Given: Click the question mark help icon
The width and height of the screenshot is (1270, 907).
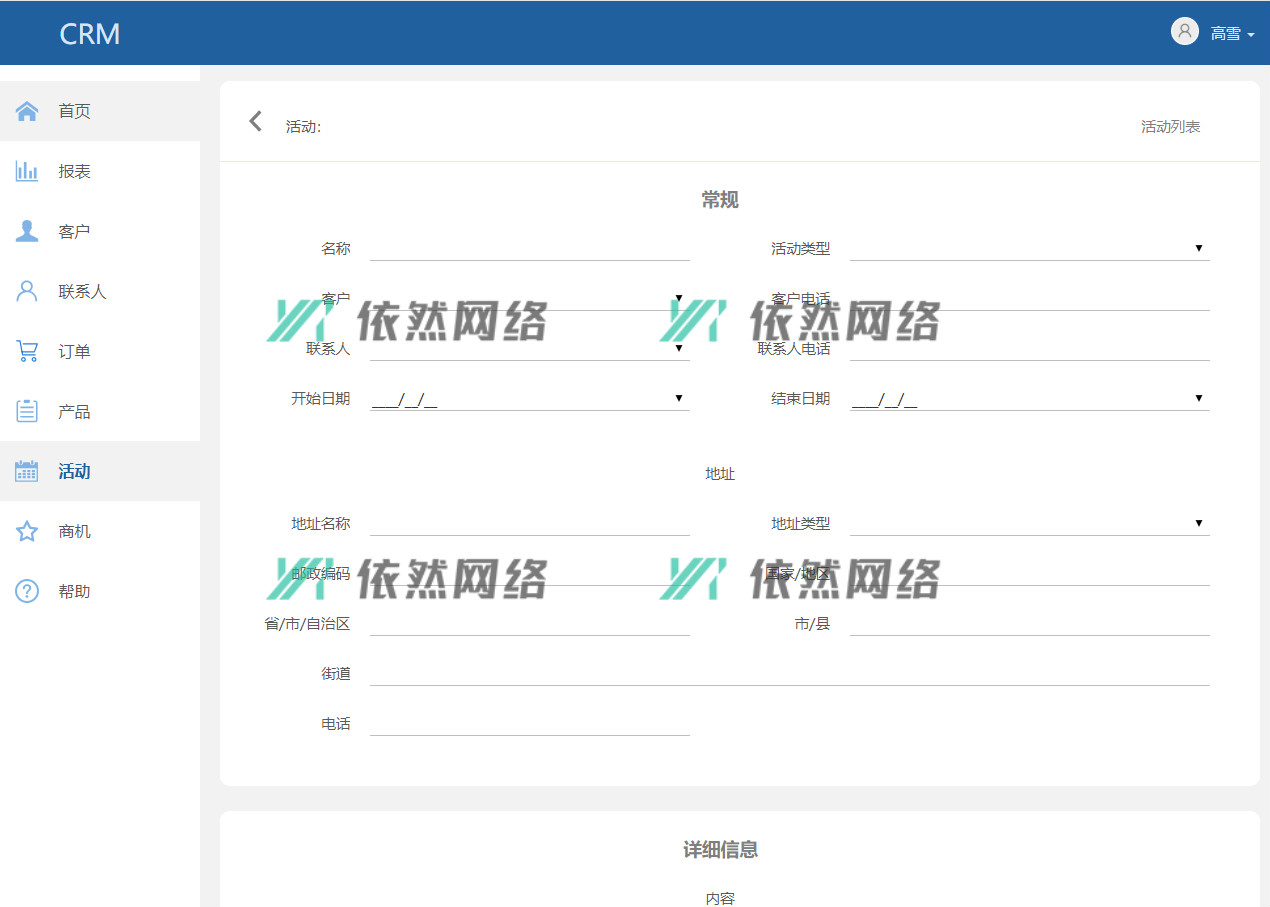Looking at the screenshot, I should coord(27,591).
